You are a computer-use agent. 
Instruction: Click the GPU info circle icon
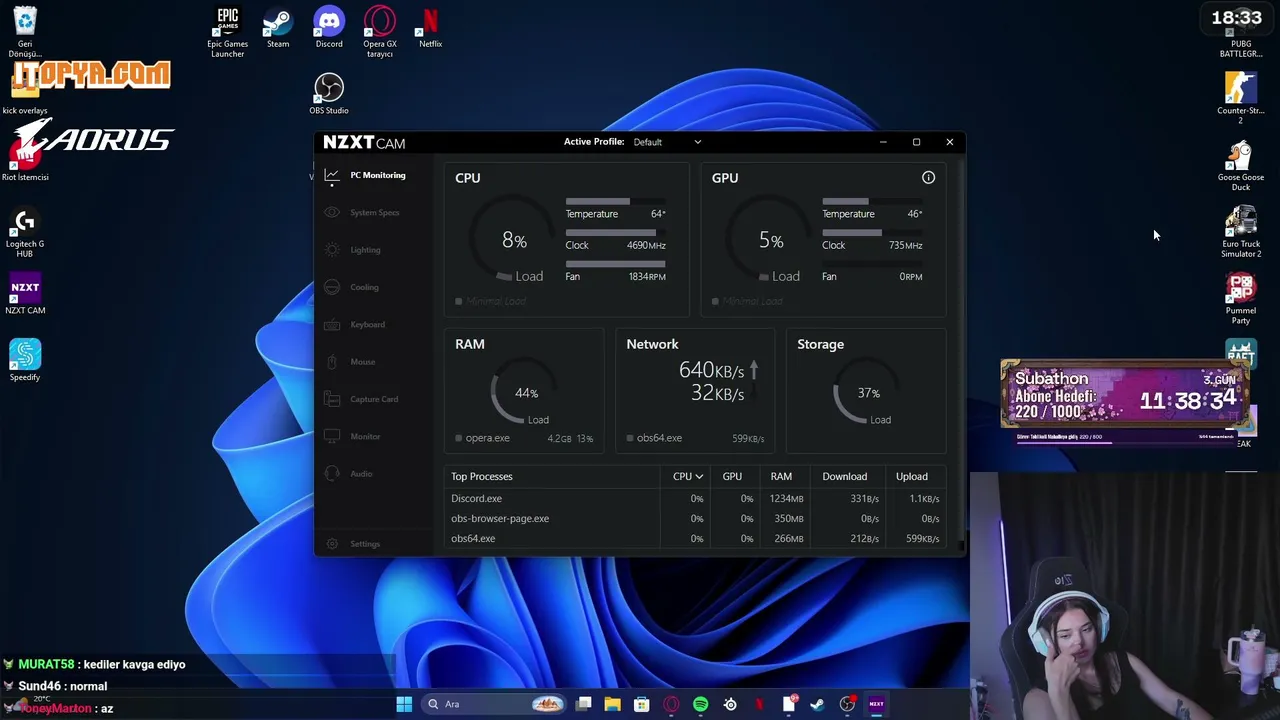[928, 178]
